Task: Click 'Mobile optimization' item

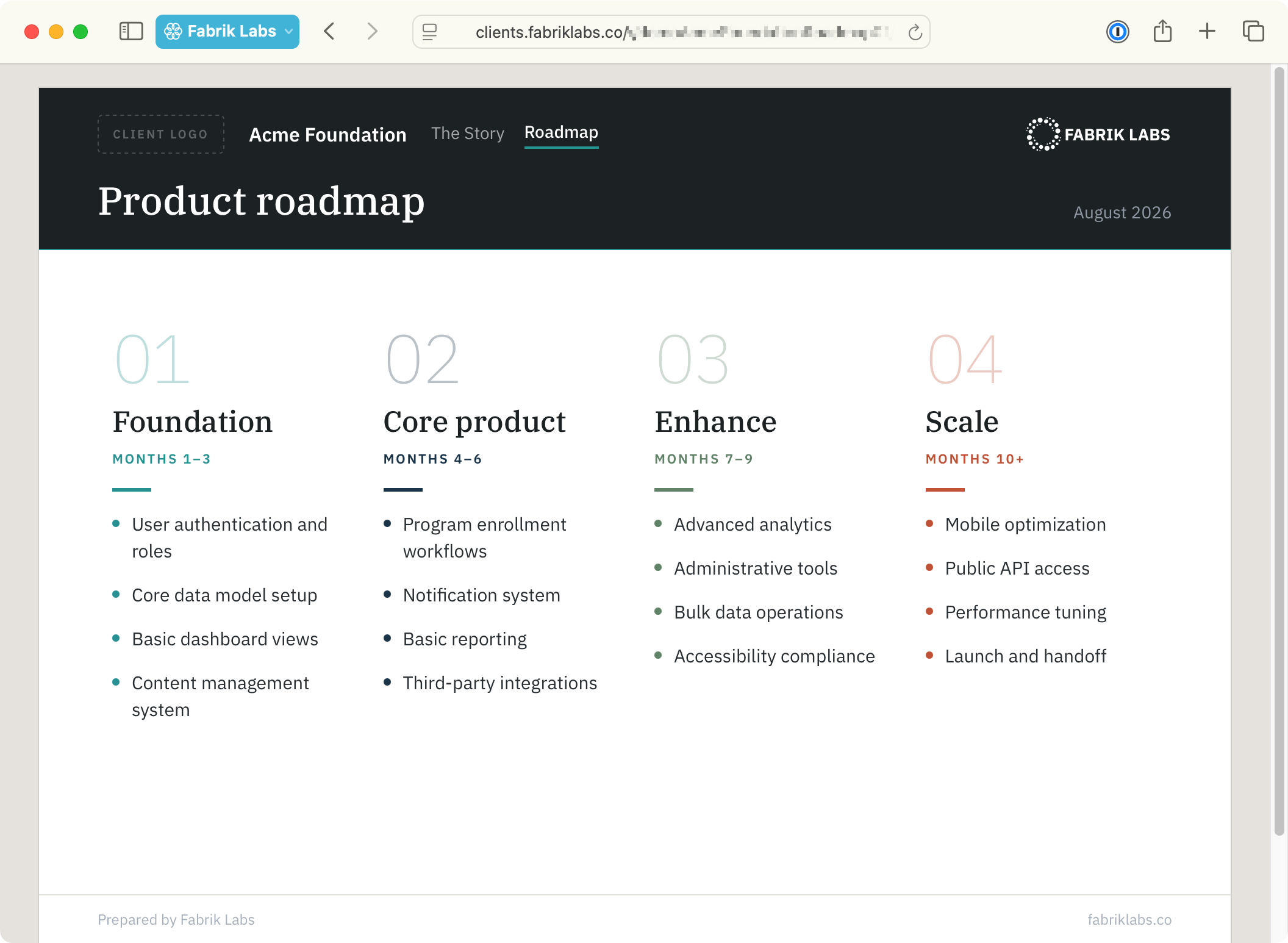Action: click(1025, 525)
